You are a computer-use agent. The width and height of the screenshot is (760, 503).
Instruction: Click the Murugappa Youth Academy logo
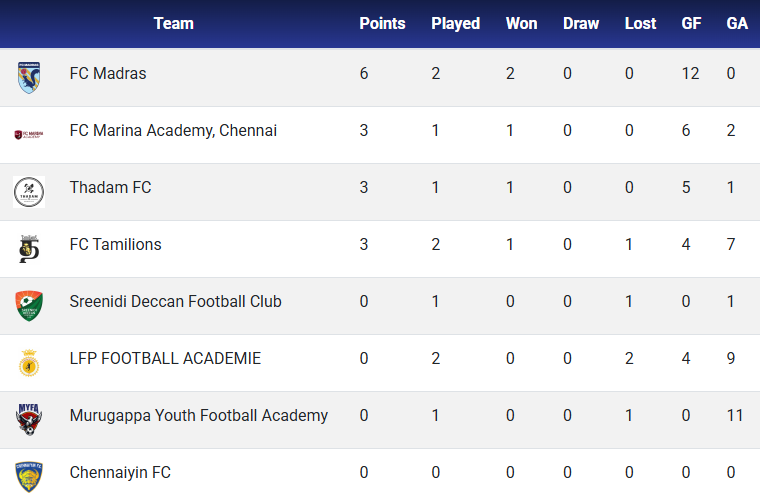click(x=29, y=419)
